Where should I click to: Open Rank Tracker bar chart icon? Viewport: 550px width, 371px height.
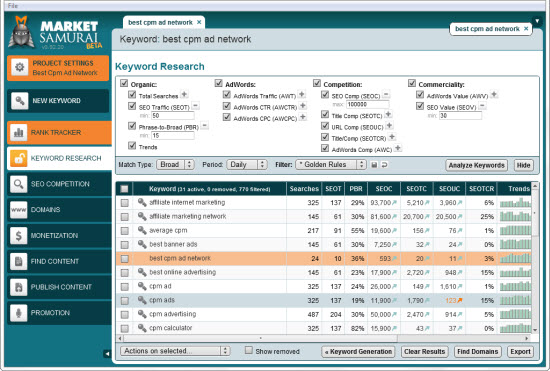19,133
